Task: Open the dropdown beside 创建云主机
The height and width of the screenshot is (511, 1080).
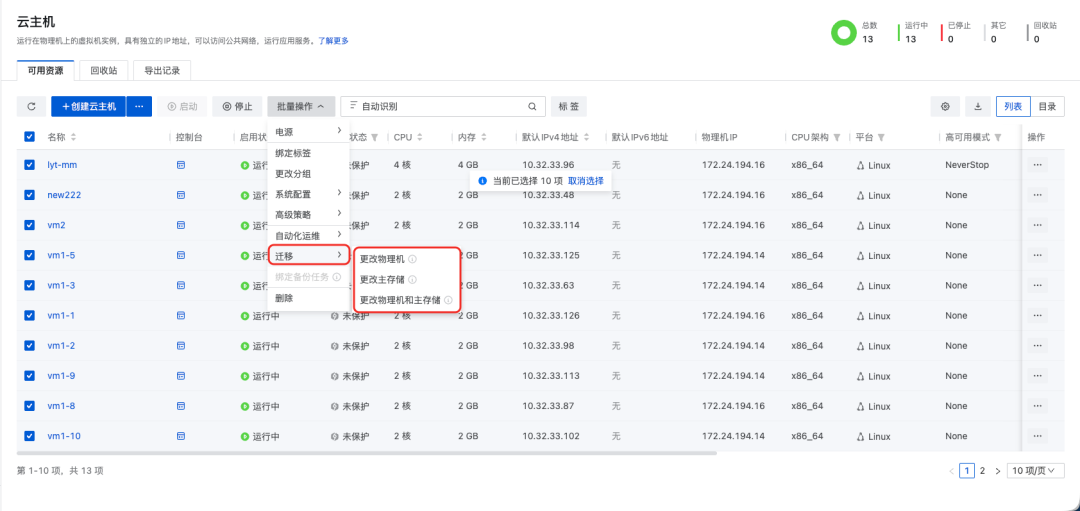Action: click(x=139, y=107)
